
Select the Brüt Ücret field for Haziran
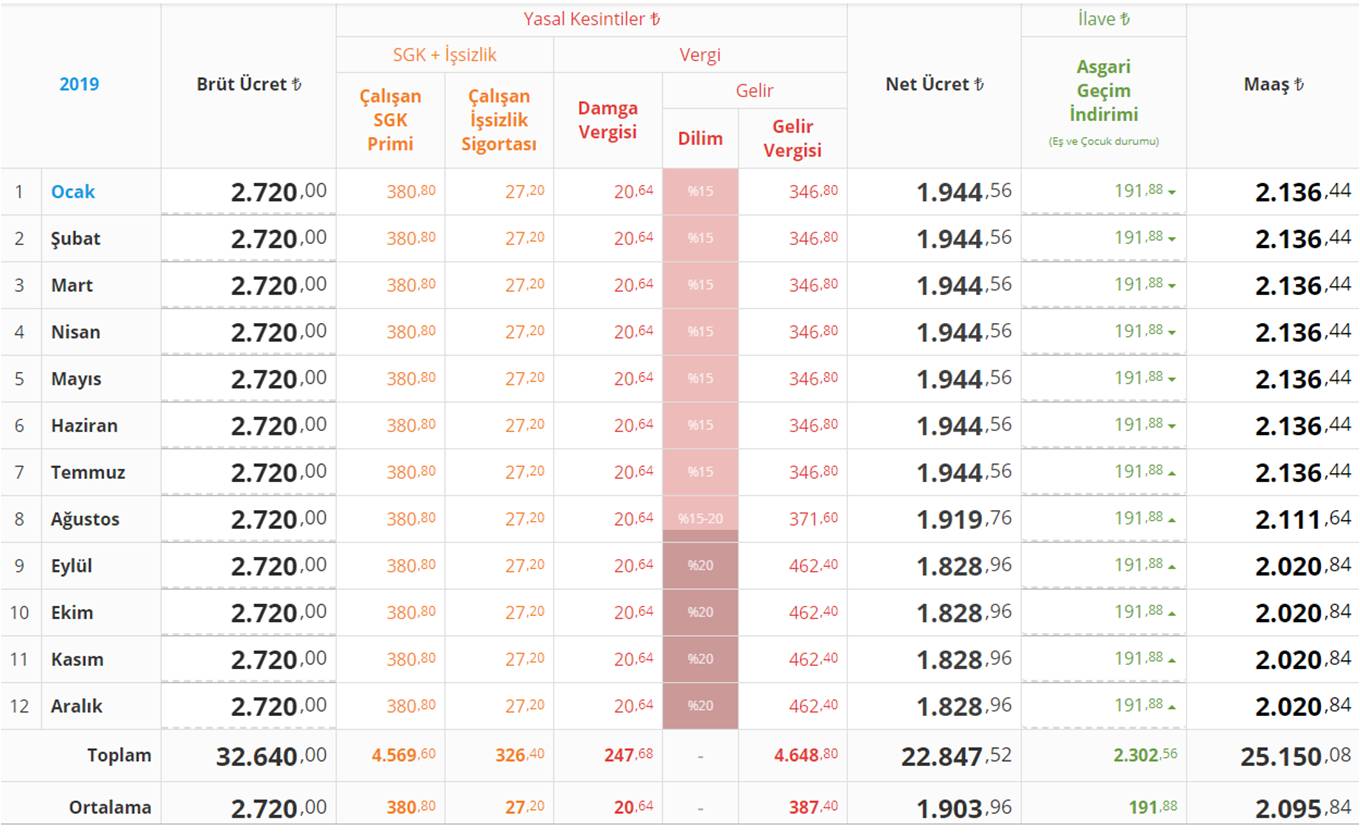coord(248,425)
